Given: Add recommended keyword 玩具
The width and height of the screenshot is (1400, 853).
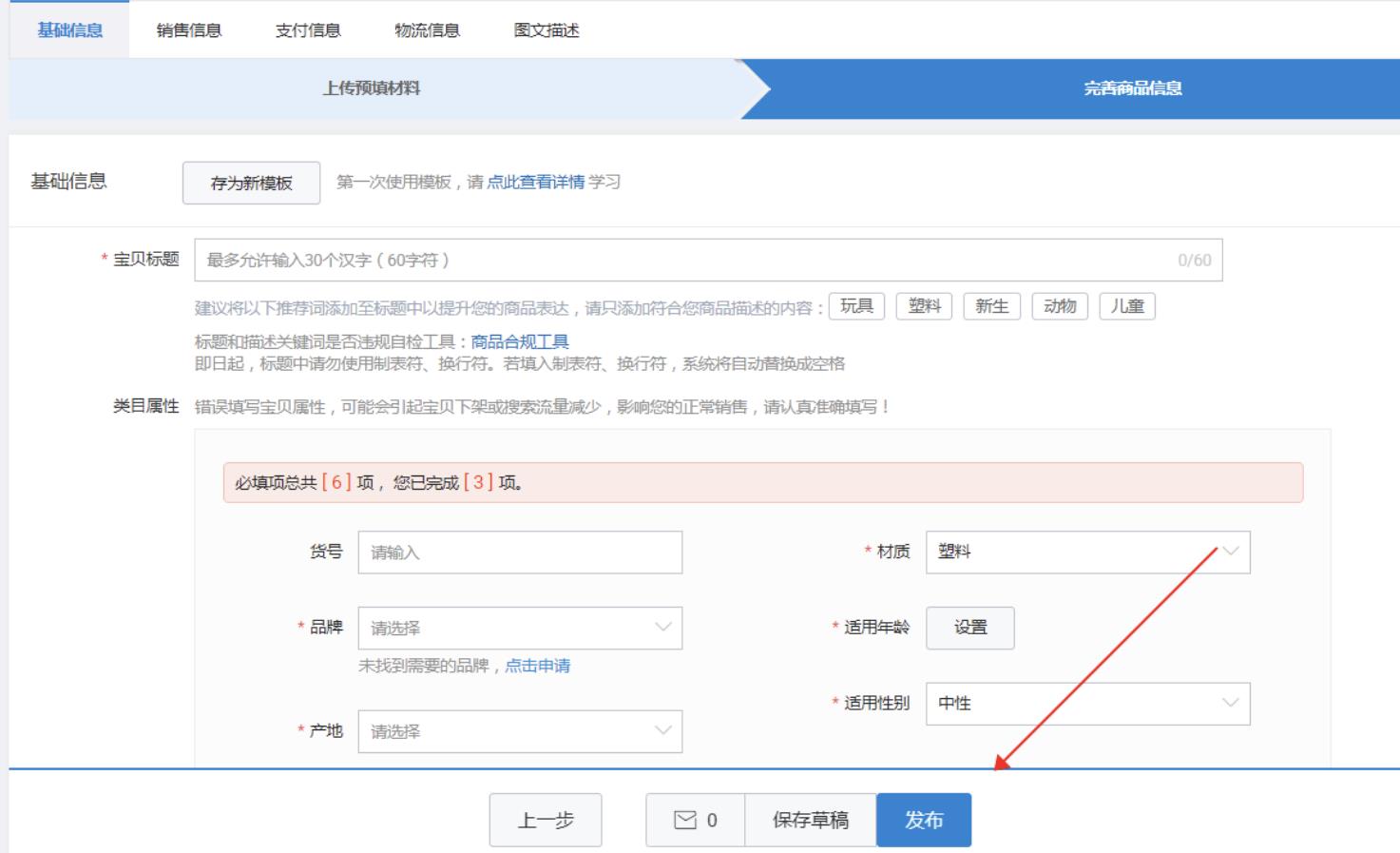Looking at the screenshot, I should (856, 306).
